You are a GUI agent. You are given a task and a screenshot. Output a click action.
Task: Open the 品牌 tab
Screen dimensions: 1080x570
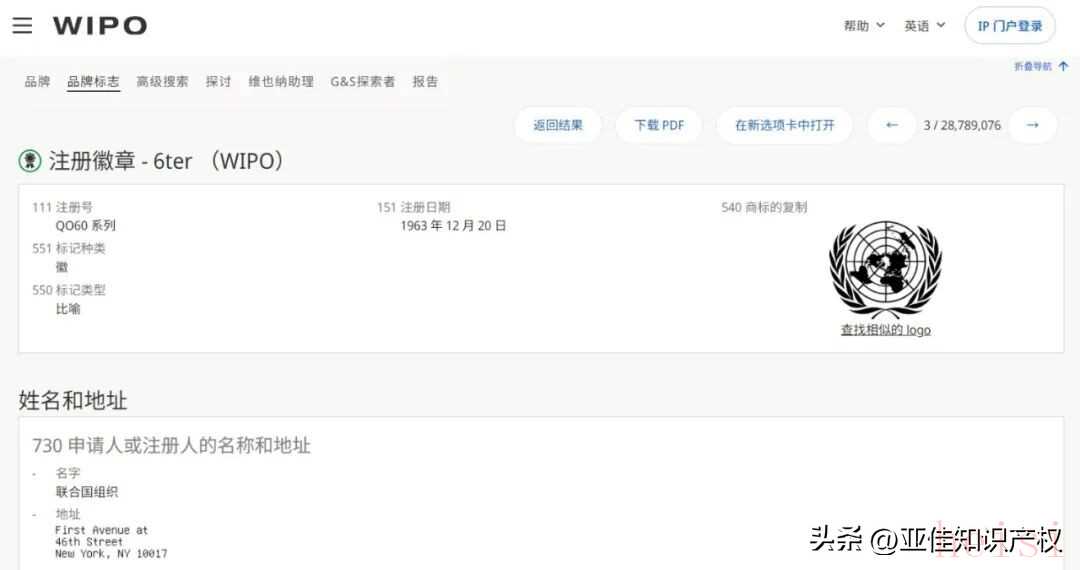37,81
